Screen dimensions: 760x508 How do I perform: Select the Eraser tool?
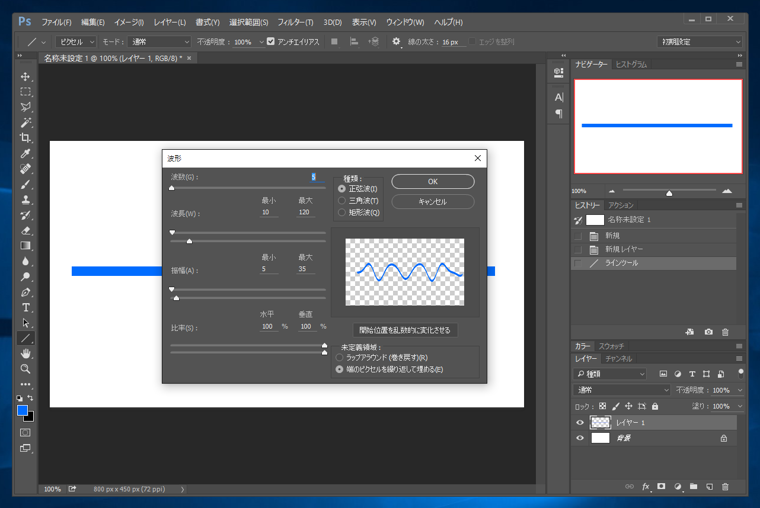26,231
